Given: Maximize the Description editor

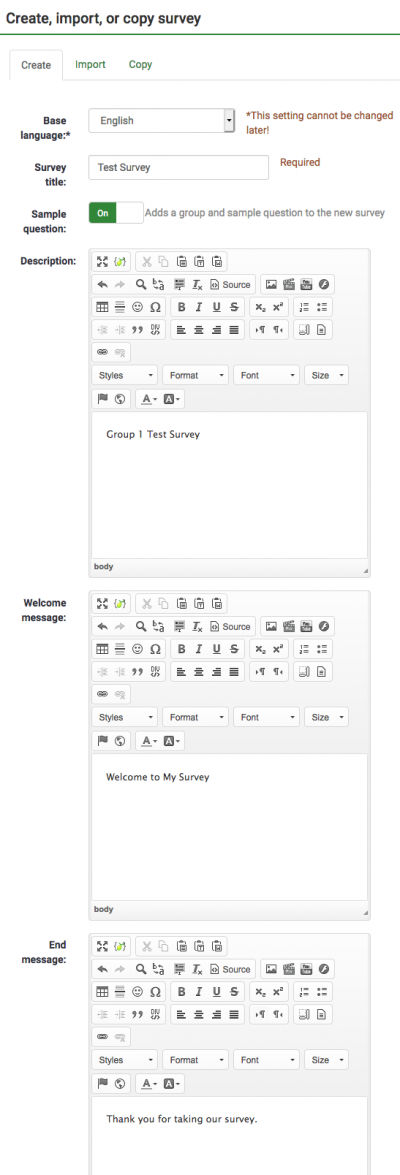Looking at the screenshot, I should click(x=103, y=262).
